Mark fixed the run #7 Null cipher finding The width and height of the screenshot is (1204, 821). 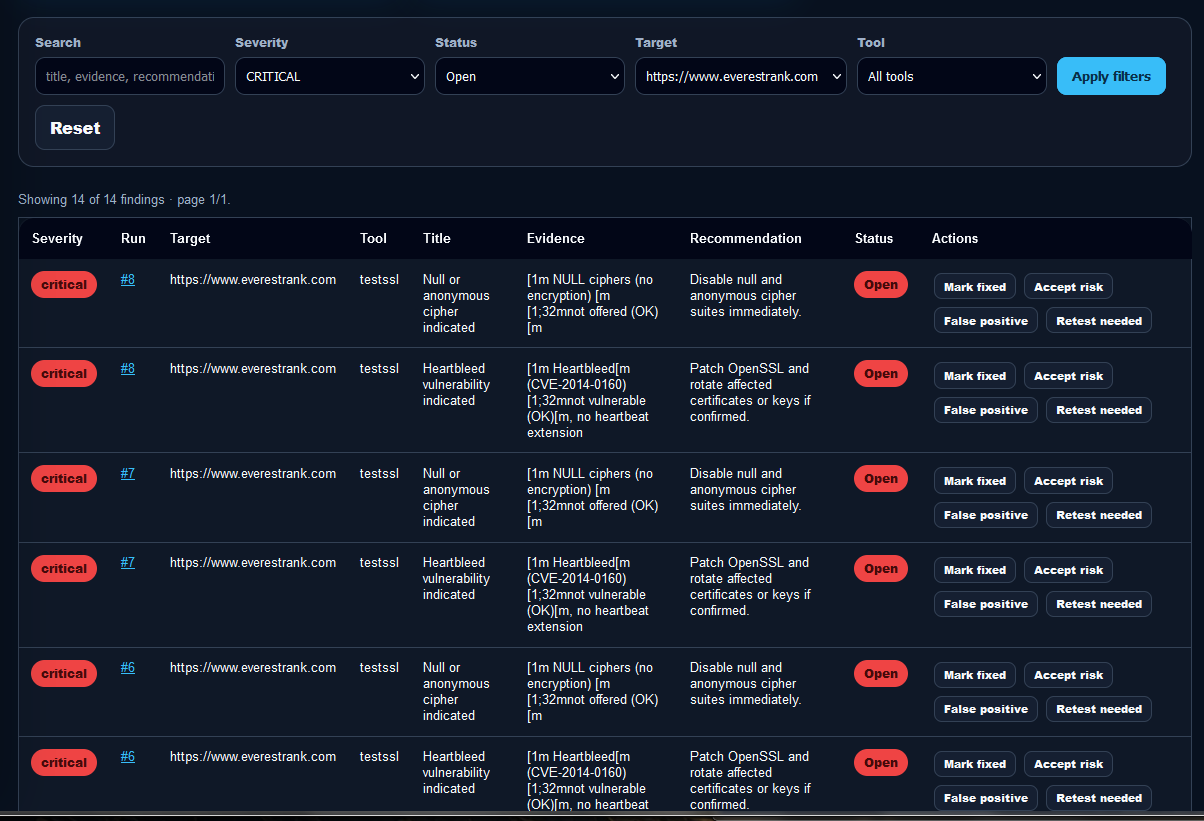(x=975, y=481)
